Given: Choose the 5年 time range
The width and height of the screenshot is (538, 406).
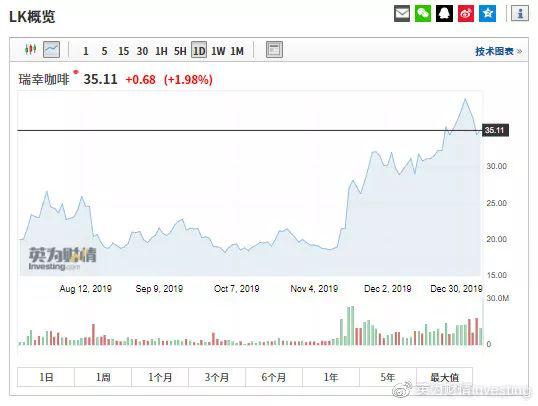Looking at the screenshot, I should tap(388, 378).
